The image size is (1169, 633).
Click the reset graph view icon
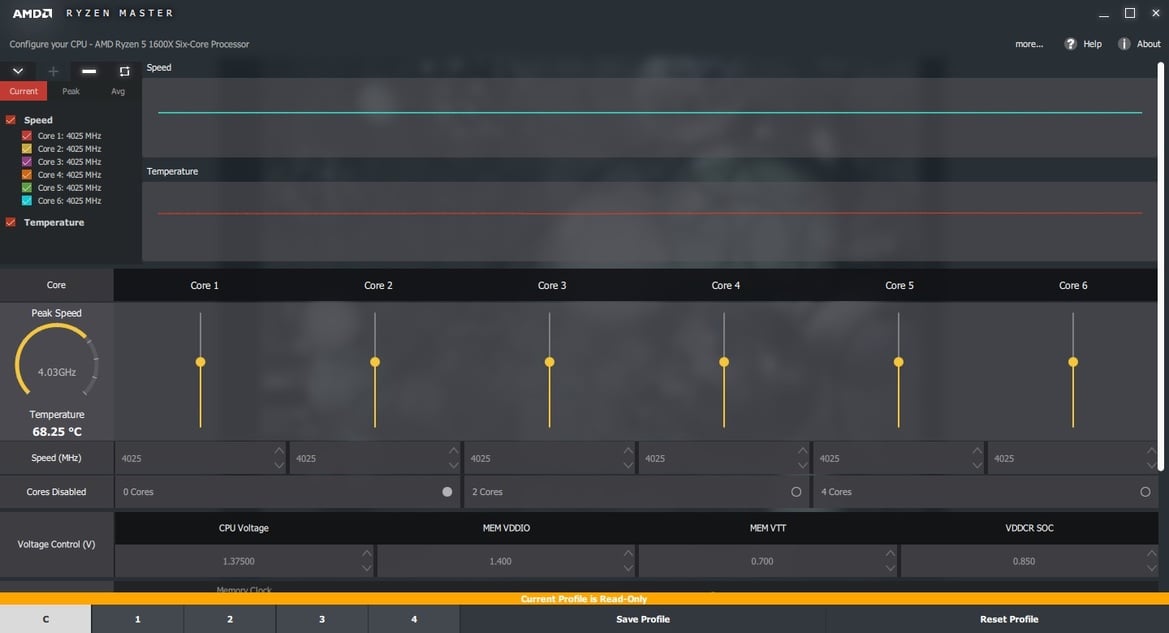pos(125,72)
